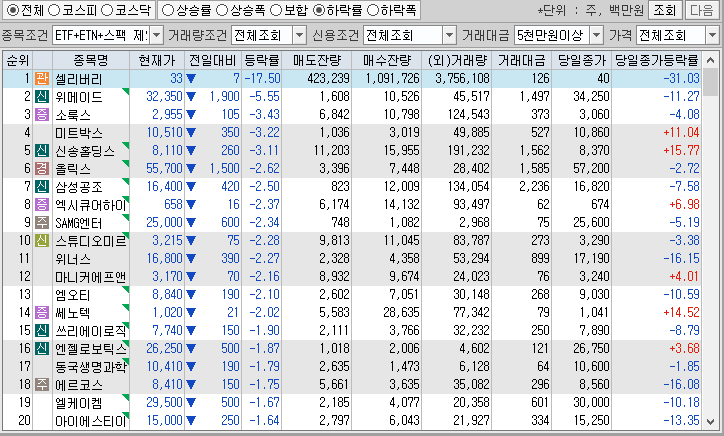The height and width of the screenshot is (436, 724).
Task: Open the 가격 dropdown
Action: tap(712, 35)
